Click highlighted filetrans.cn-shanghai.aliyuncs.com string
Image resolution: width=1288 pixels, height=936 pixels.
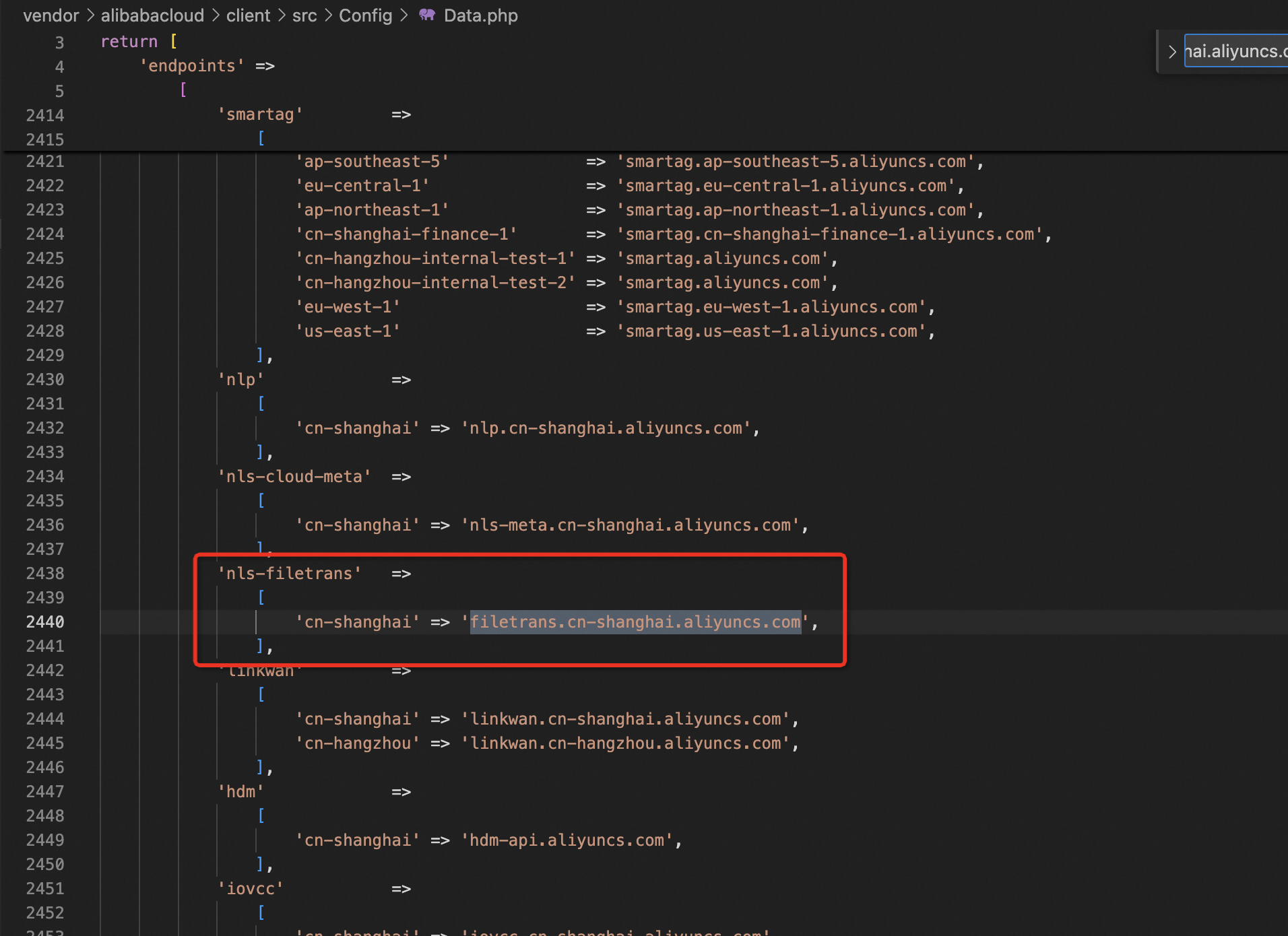click(636, 622)
